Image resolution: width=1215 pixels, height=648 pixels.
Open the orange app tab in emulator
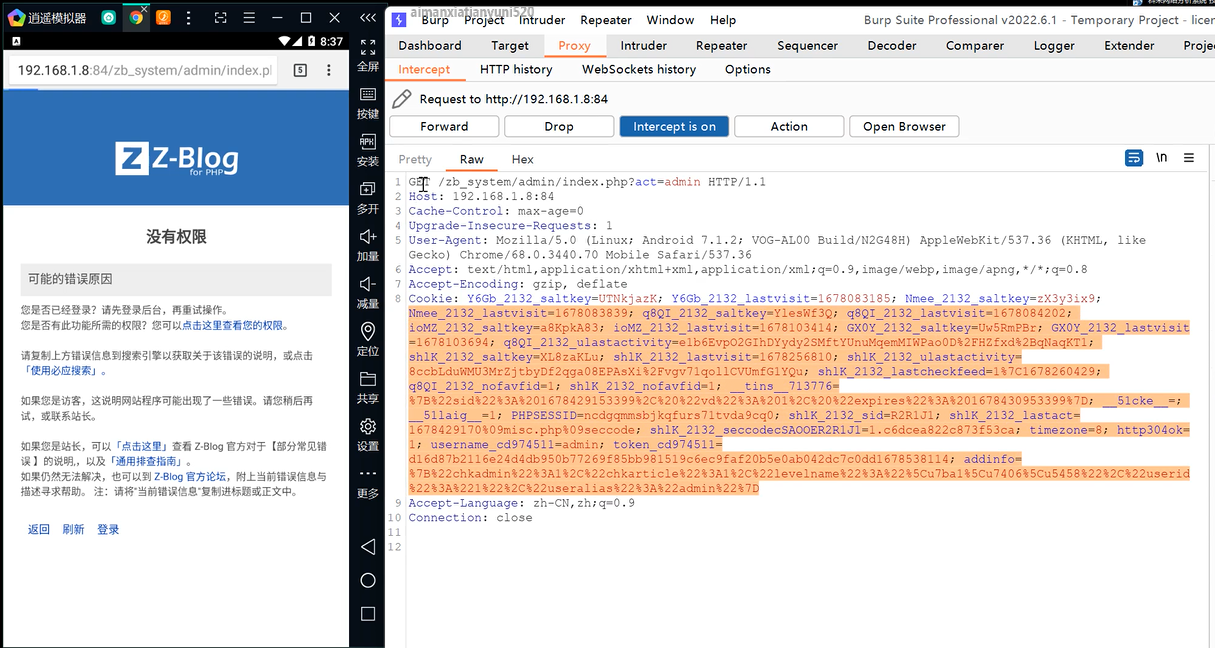pyautogui.click(x=163, y=17)
